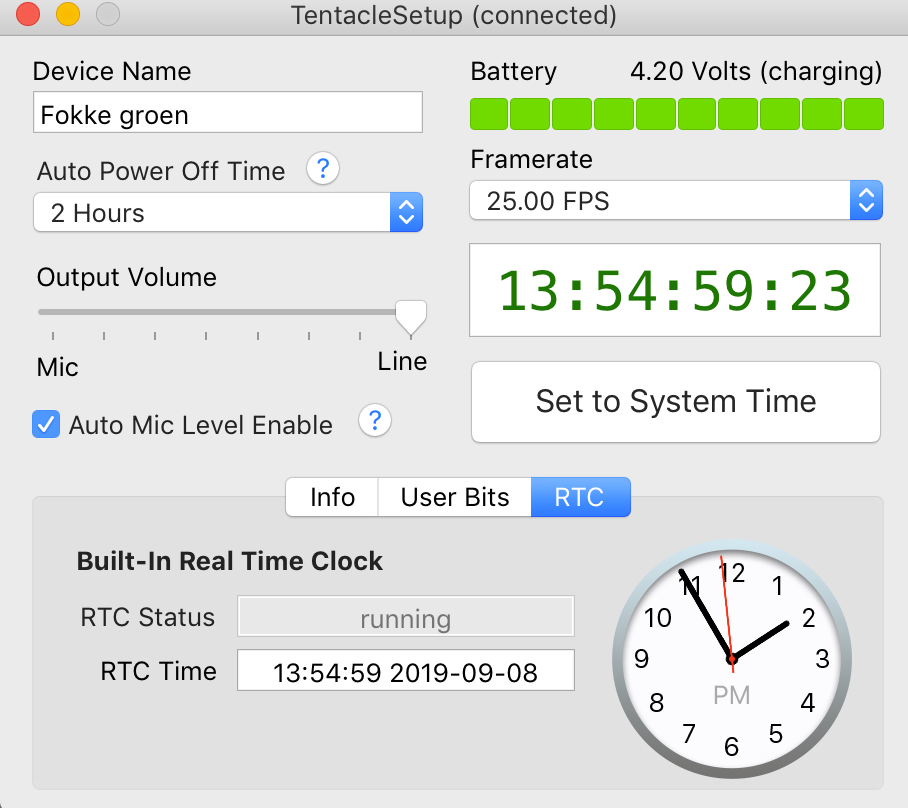Screen dimensions: 908x808
Task: Open the Auto Power Off Time dropdown
Action: pyautogui.click(x=228, y=213)
